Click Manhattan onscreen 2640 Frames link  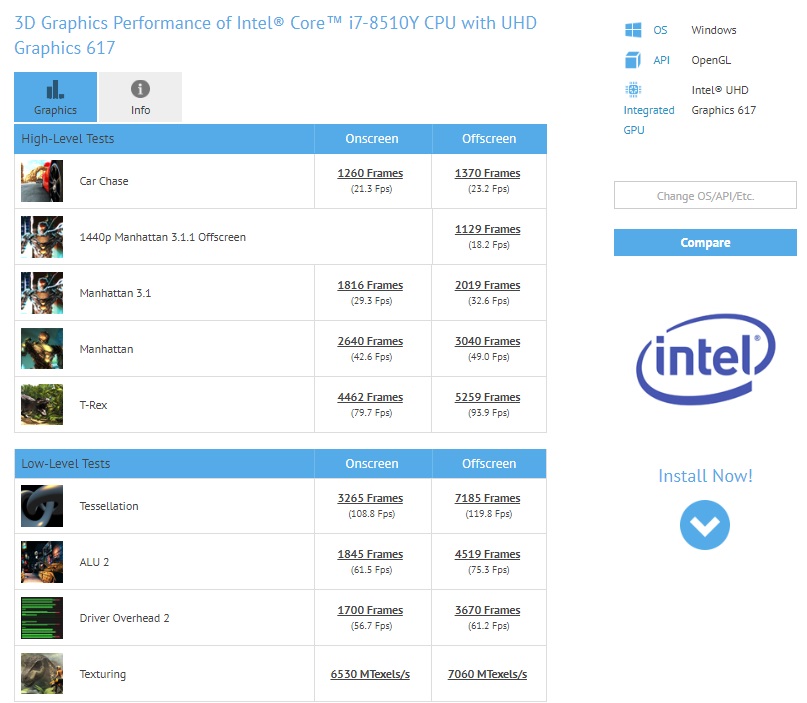click(370, 341)
